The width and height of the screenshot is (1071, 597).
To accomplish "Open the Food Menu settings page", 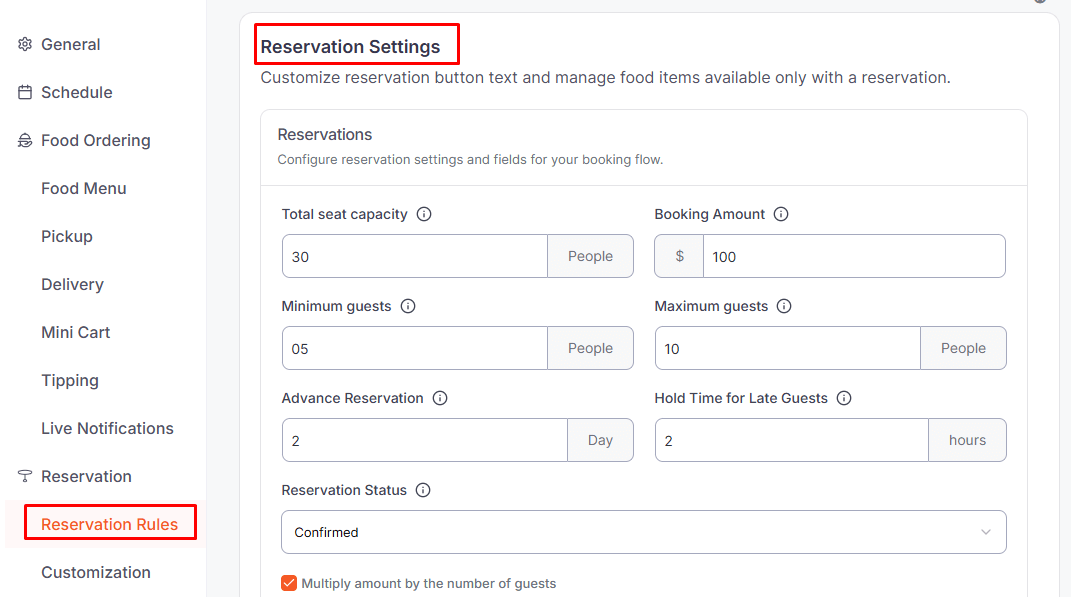I will 83,188.
